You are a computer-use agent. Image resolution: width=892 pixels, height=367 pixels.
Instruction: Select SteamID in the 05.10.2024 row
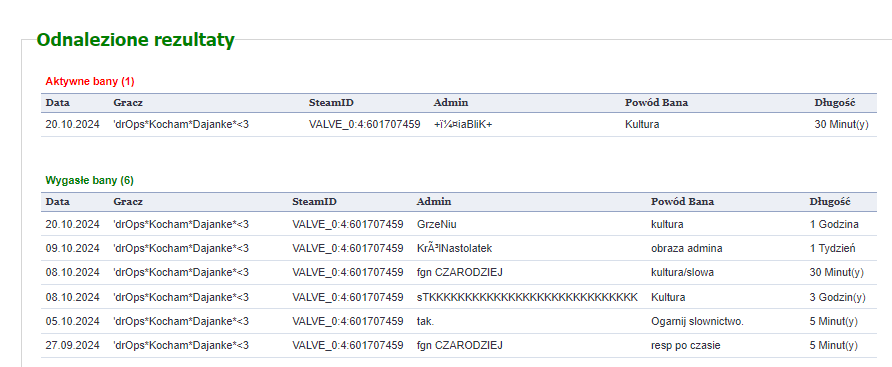click(348, 321)
